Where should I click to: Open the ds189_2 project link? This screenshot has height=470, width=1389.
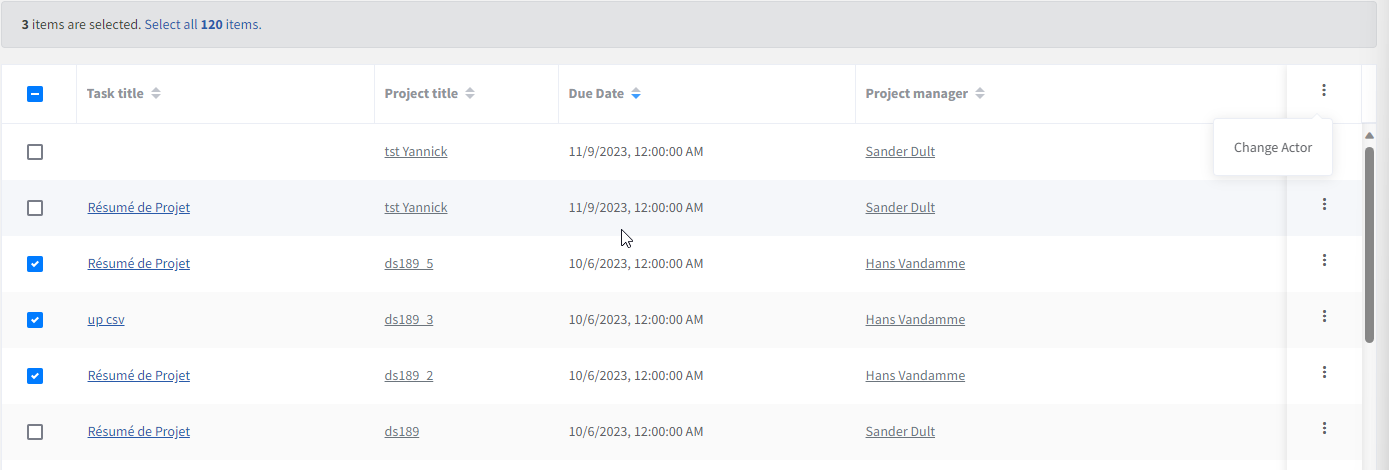tap(408, 376)
